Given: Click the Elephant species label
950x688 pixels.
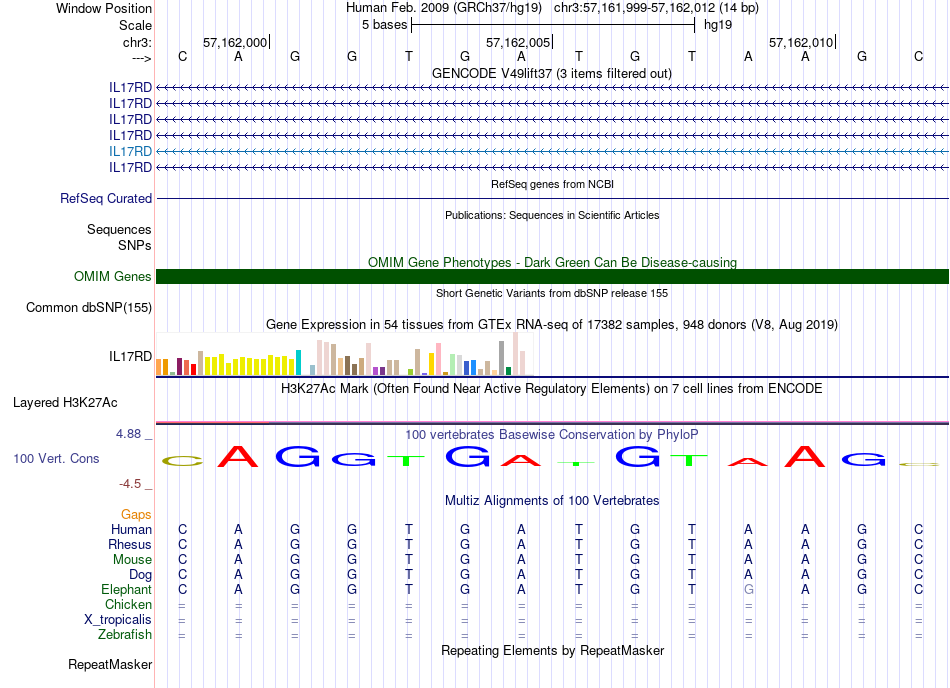Looking at the screenshot, I should pyautogui.click(x=127, y=589).
